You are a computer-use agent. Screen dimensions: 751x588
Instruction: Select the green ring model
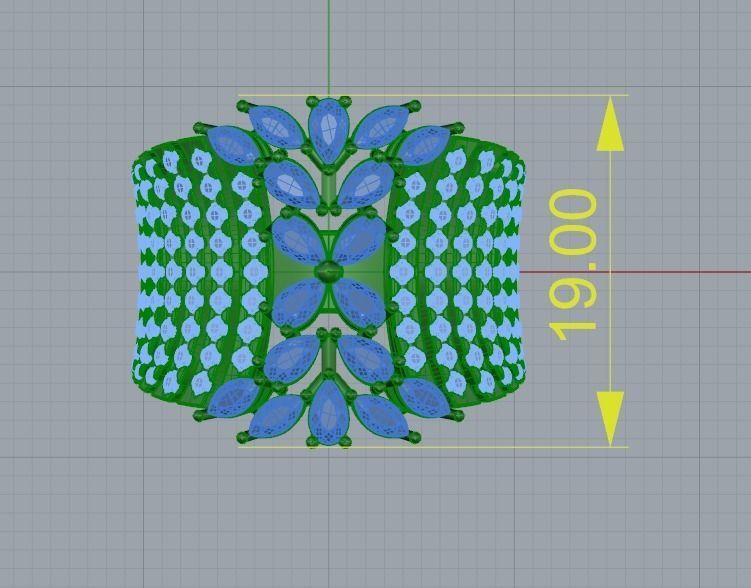coord(328,271)
